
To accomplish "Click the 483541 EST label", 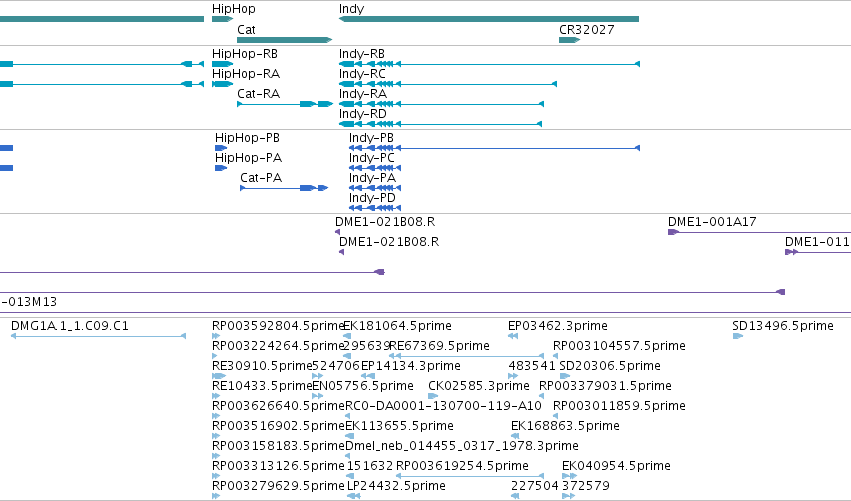I will click(532, 366).
